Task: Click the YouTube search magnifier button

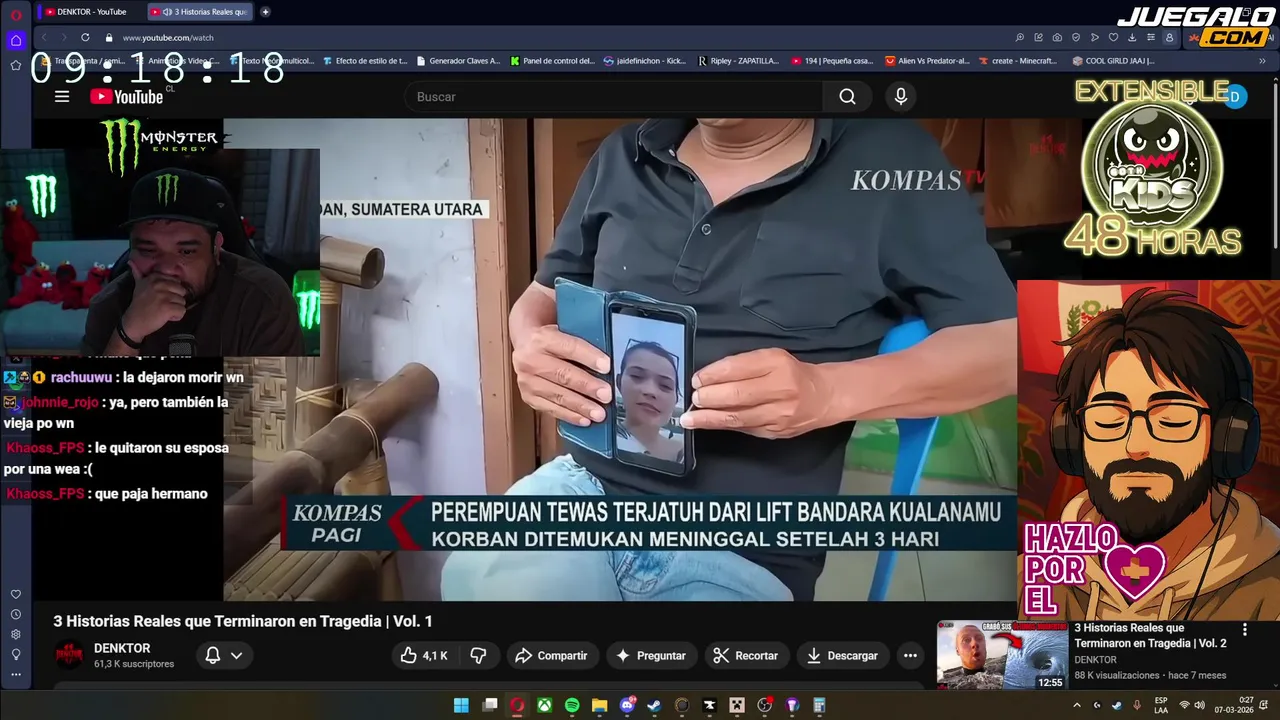Action: click(x=847, y=97)
